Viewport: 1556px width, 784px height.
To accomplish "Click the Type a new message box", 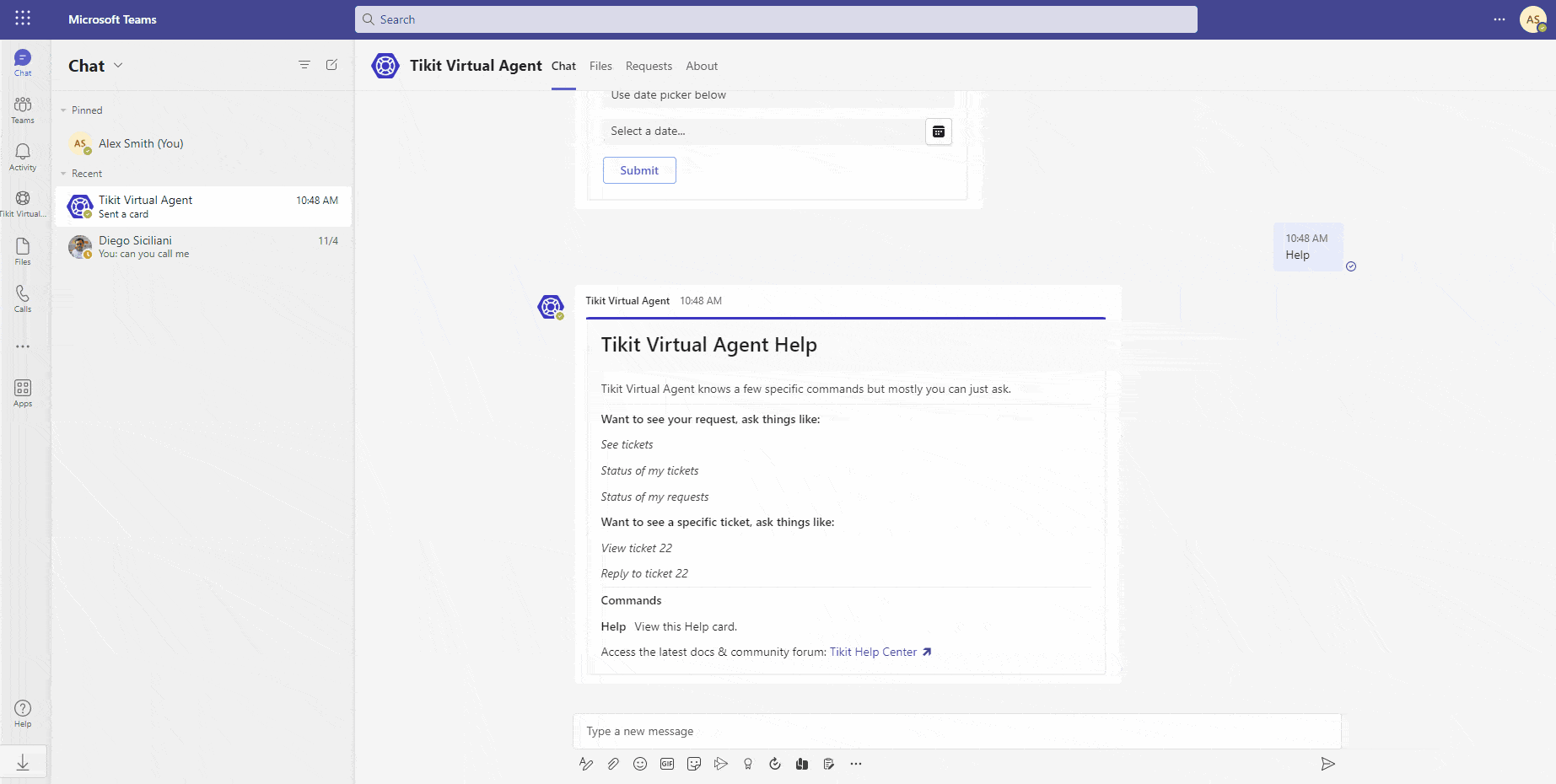I will coord(957,731).
